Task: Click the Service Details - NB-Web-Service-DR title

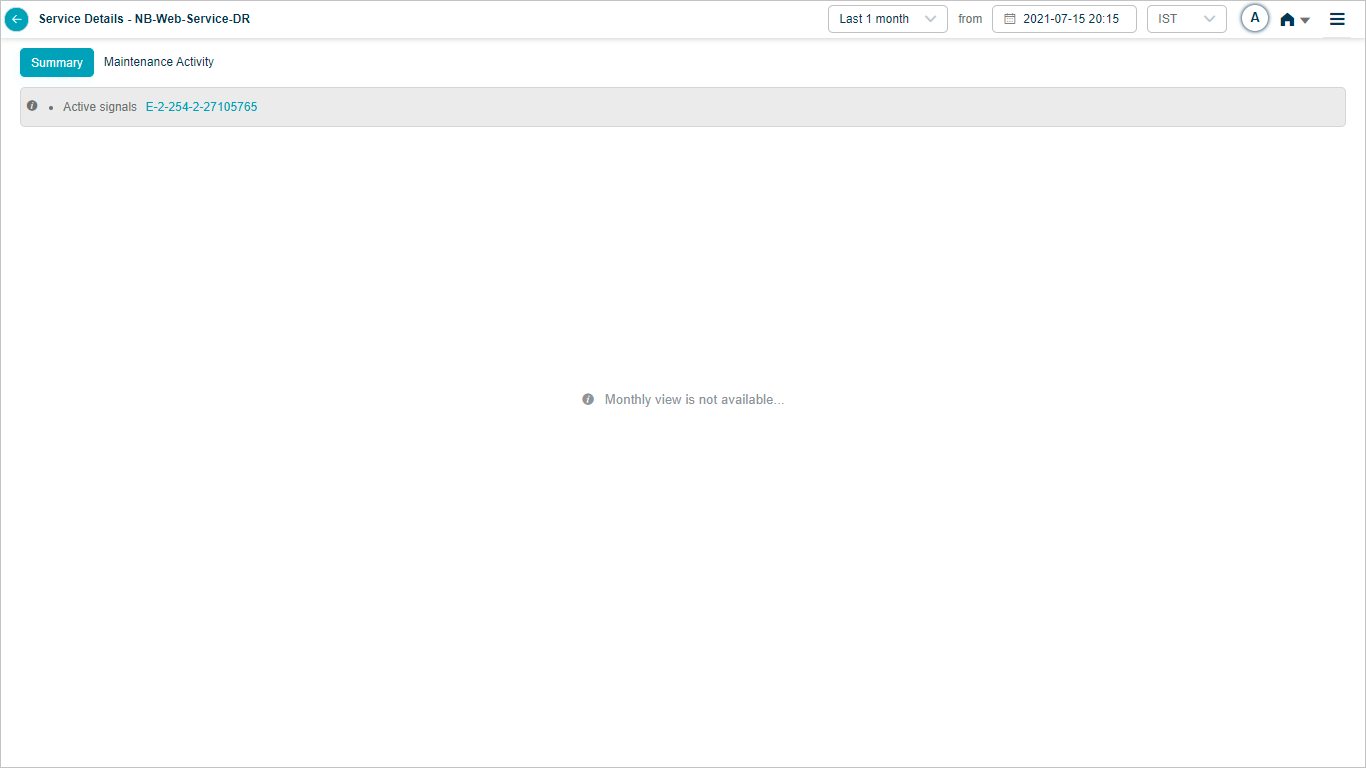Action: pyautogui.click(x=144, y=19)
